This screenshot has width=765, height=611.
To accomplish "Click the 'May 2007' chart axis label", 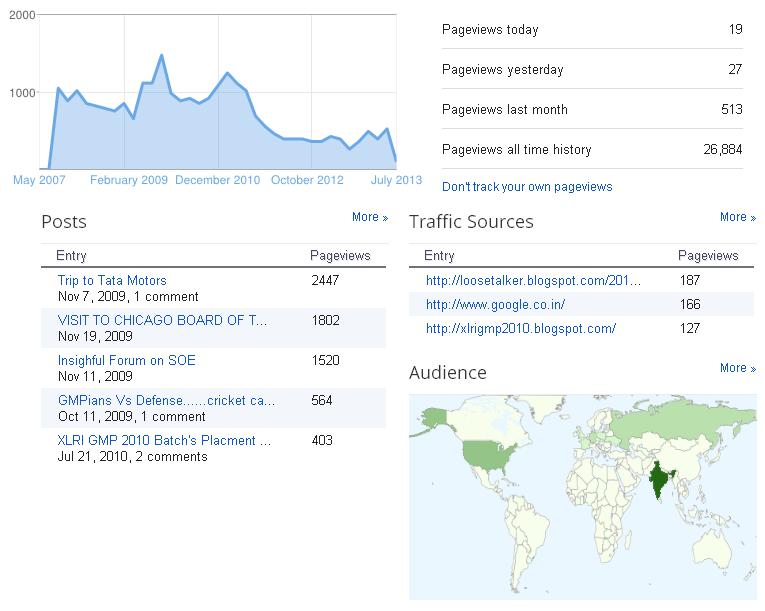I will pos(39,180).
